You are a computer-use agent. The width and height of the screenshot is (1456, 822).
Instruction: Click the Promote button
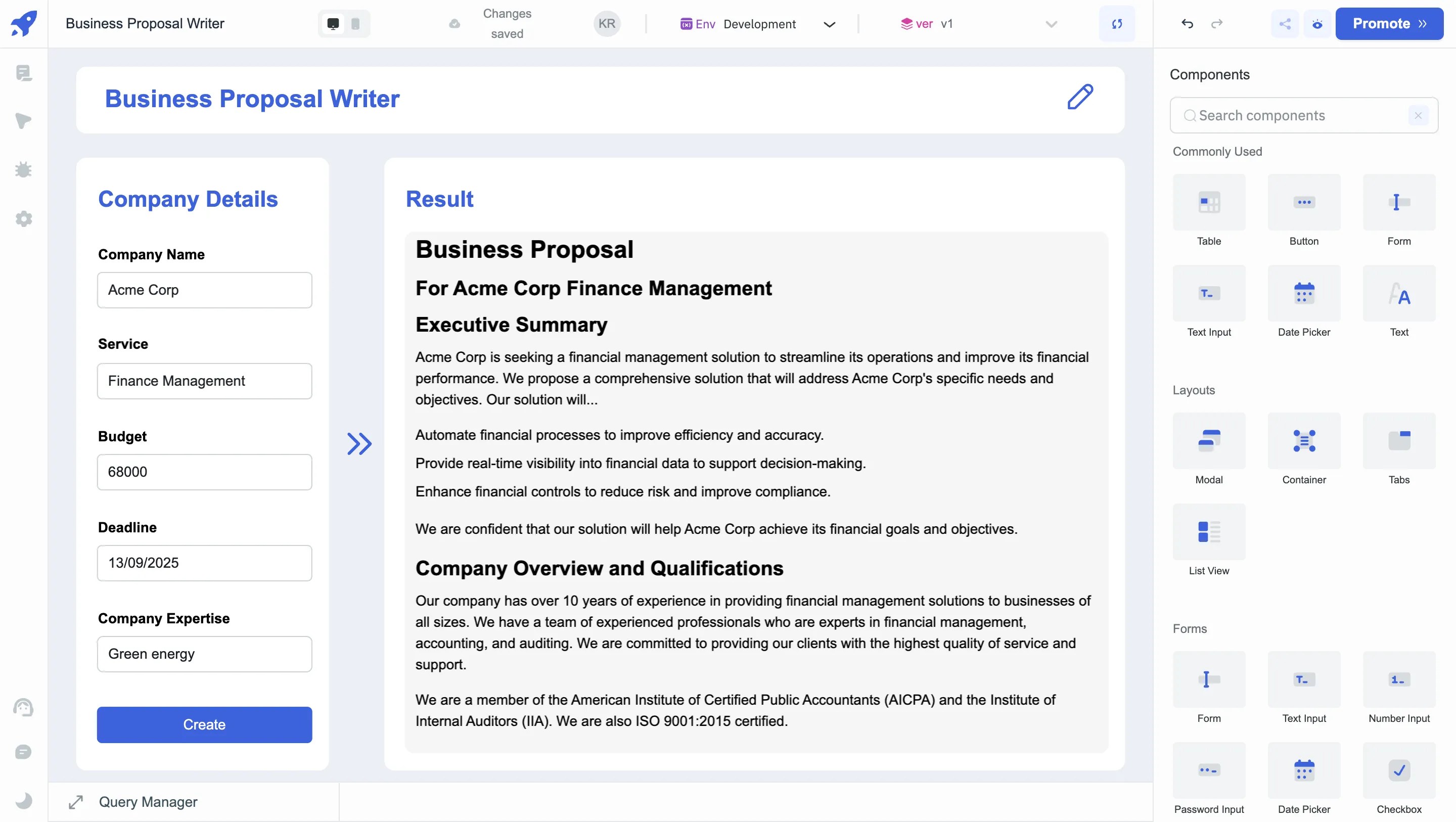(1389, 24)
